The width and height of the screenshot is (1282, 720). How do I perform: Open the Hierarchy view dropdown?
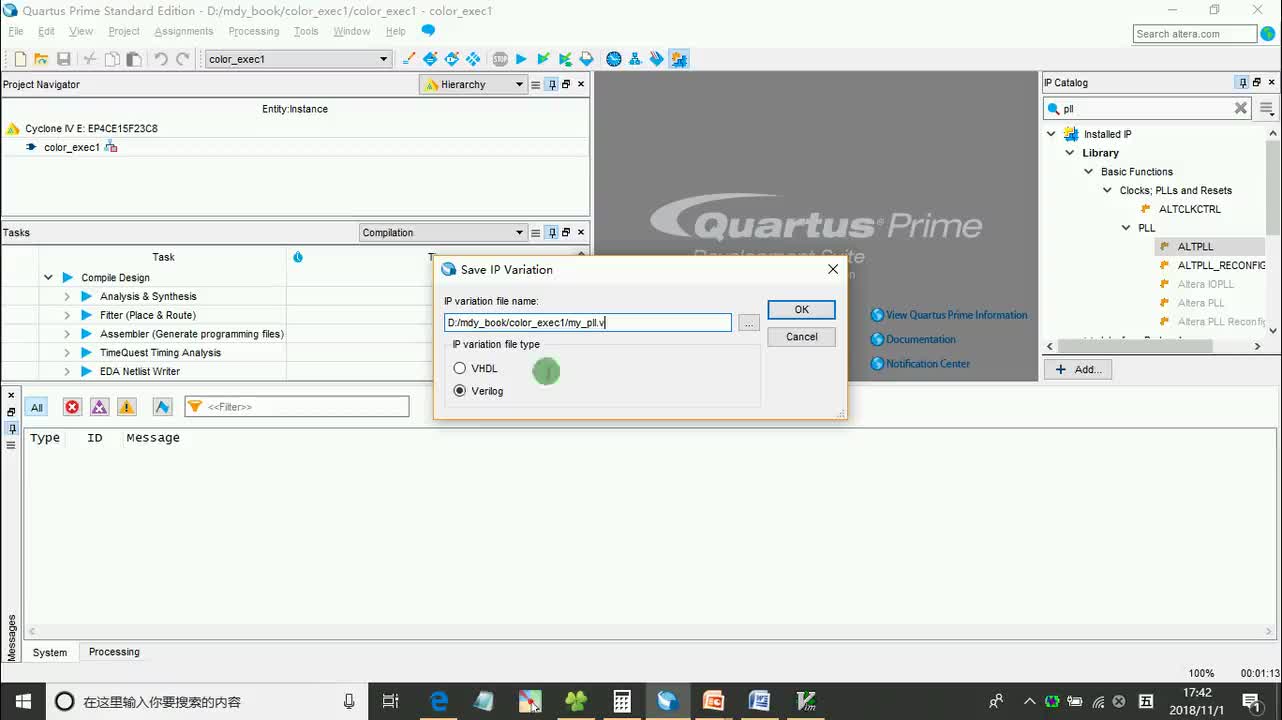(x=472, y=85)
